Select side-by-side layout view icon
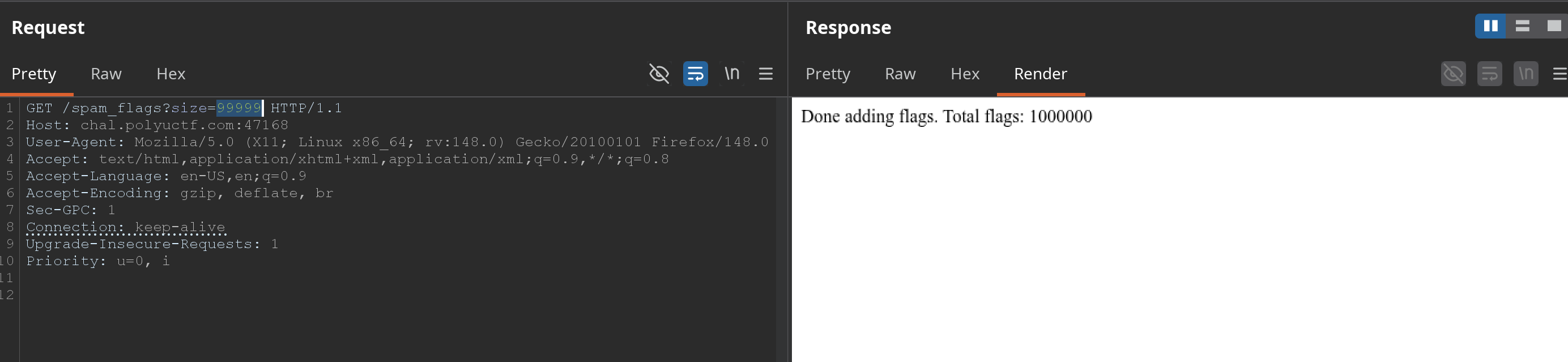This screenshot has height=362, width=1568. point(1491,26)
